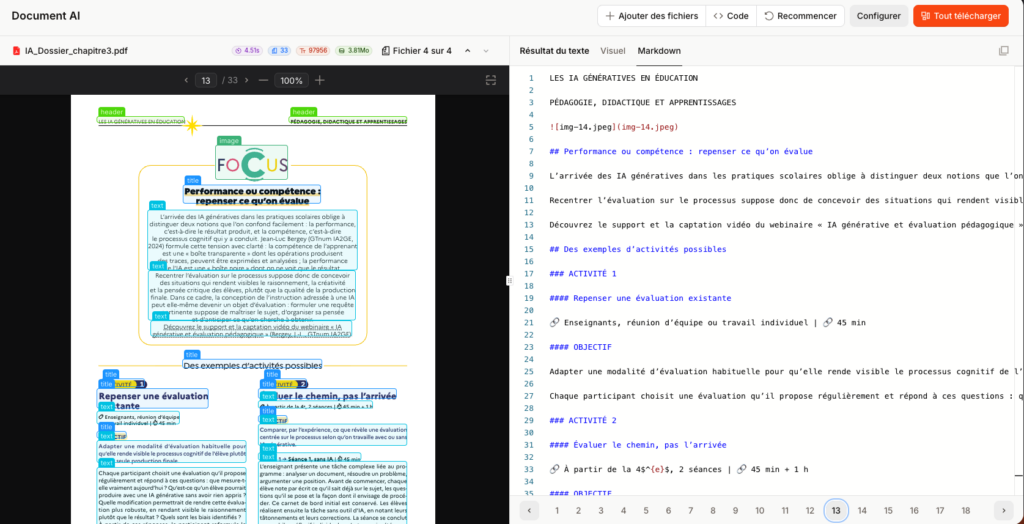Select page 4 in pagination
The width and height of the screenshot is (1024, 524).
(623, 510)
